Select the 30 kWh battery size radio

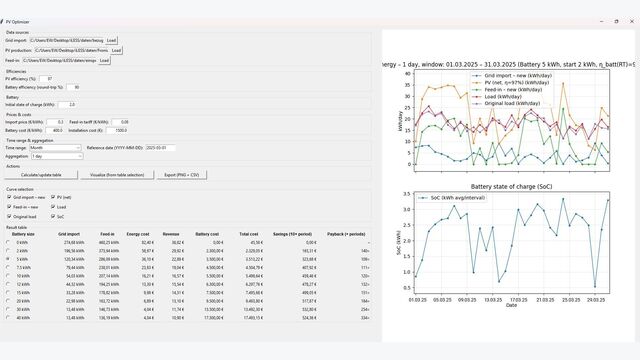click(x=8, y=309)
